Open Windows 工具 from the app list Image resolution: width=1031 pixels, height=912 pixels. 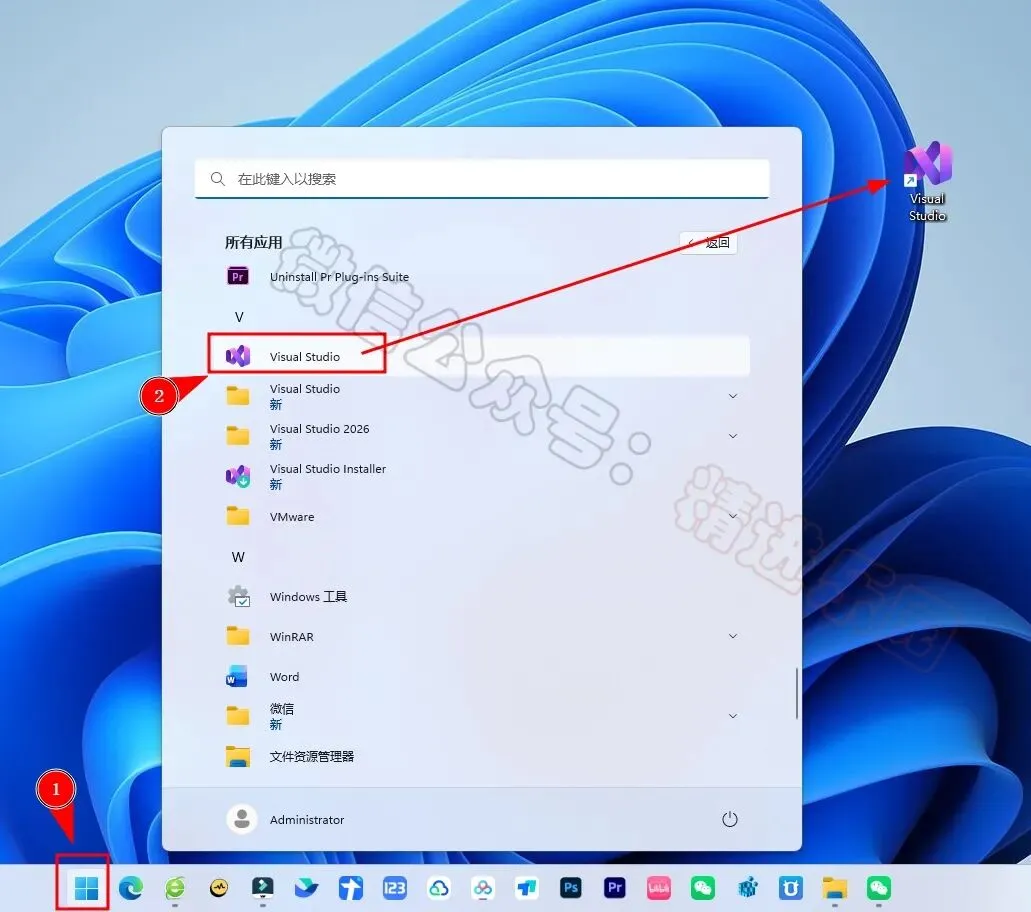pos(480,596)
